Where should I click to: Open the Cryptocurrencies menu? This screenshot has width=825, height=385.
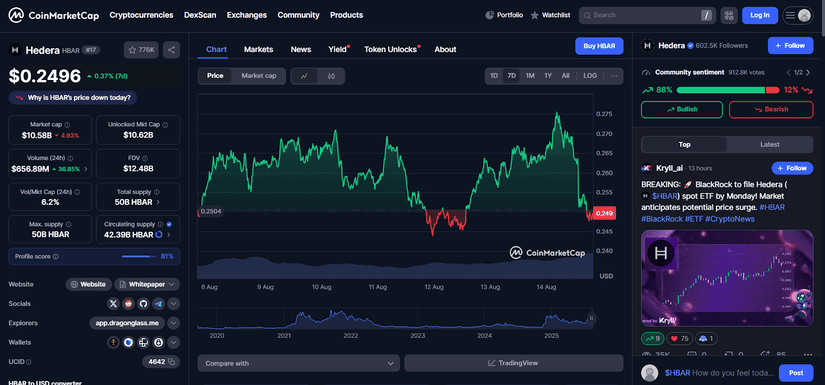click(141, 15)
